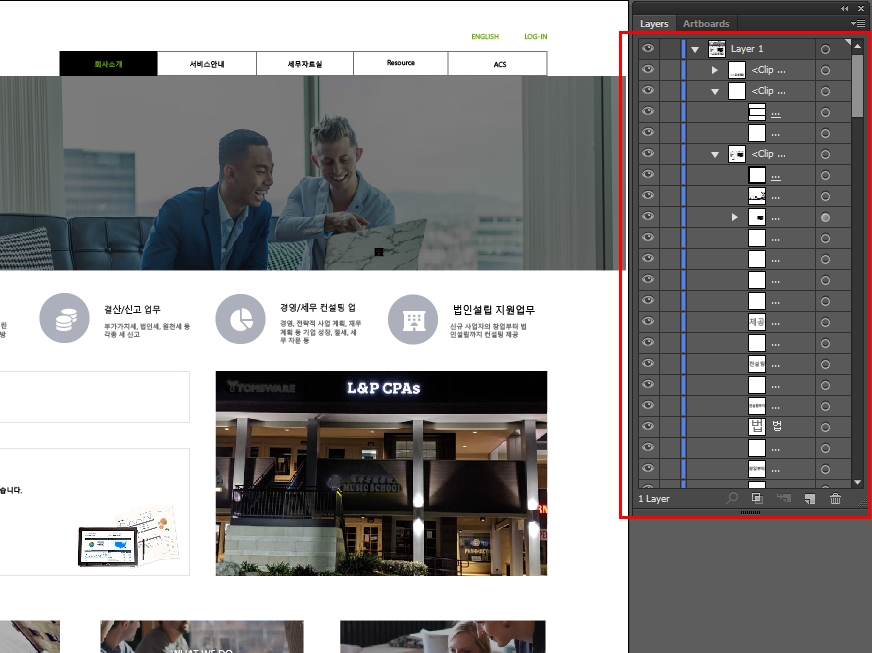Select the 세무자료실 menu item on the artboard
Screen dimensions: 872x653
pyautogui.click(x=305, y=64)
